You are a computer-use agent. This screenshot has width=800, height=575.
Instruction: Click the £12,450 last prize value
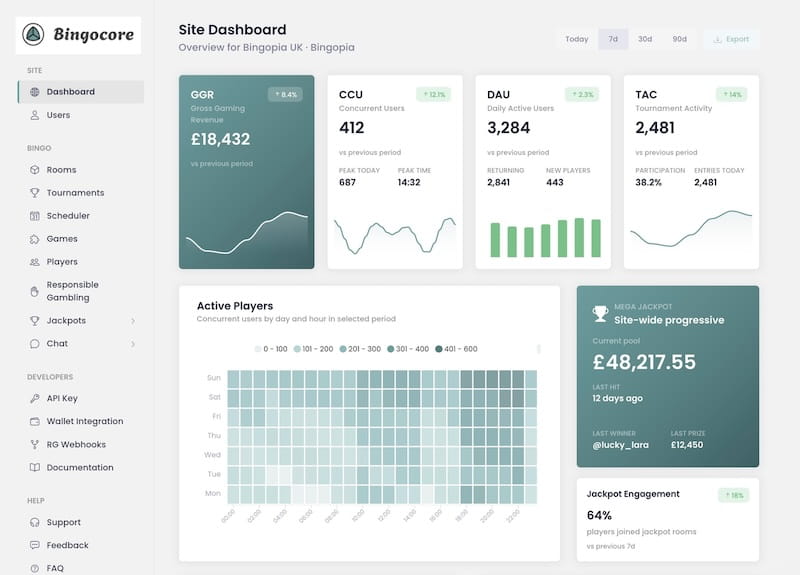click(x=687, y=445)
